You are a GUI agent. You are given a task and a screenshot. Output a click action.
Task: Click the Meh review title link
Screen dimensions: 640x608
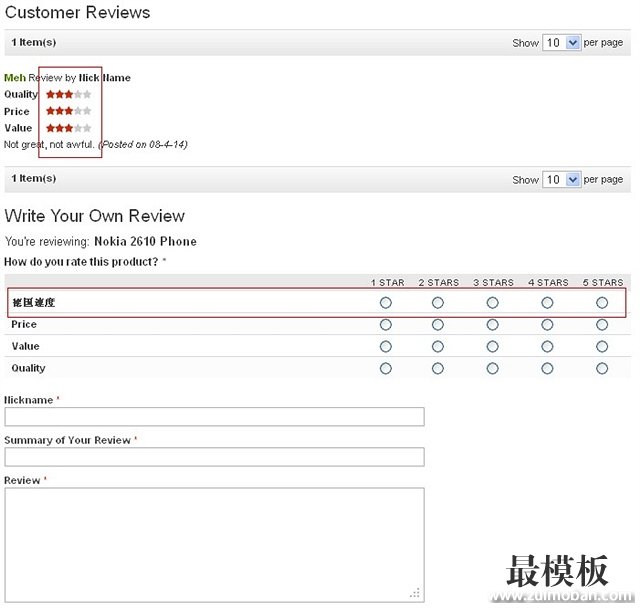[x=15, y=78]
